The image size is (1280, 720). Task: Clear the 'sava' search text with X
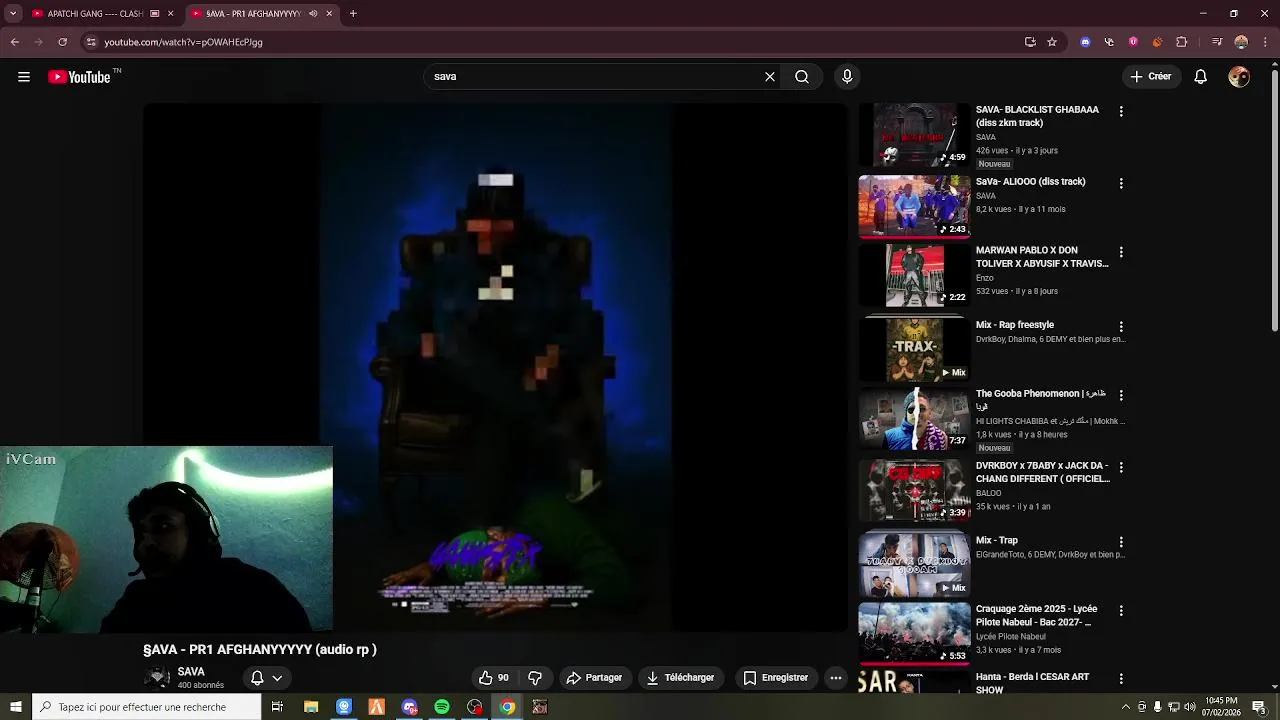pyautogui.click(x=770, y=77)
